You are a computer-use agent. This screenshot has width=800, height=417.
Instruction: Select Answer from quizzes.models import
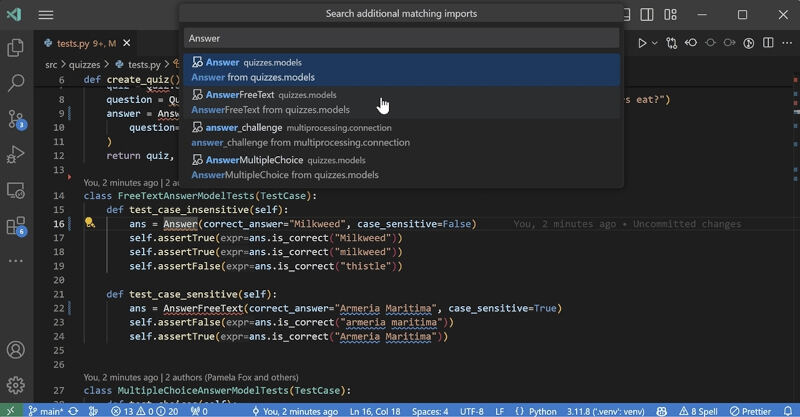(401, 70)
